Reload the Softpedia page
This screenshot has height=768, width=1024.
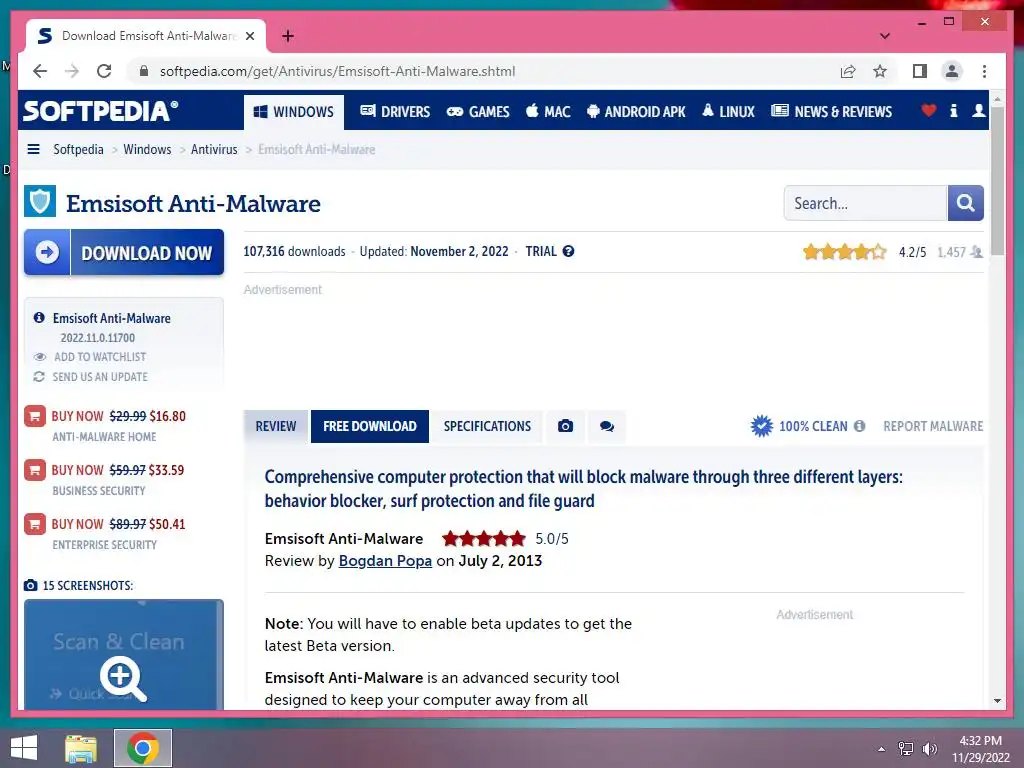[104, 71]
